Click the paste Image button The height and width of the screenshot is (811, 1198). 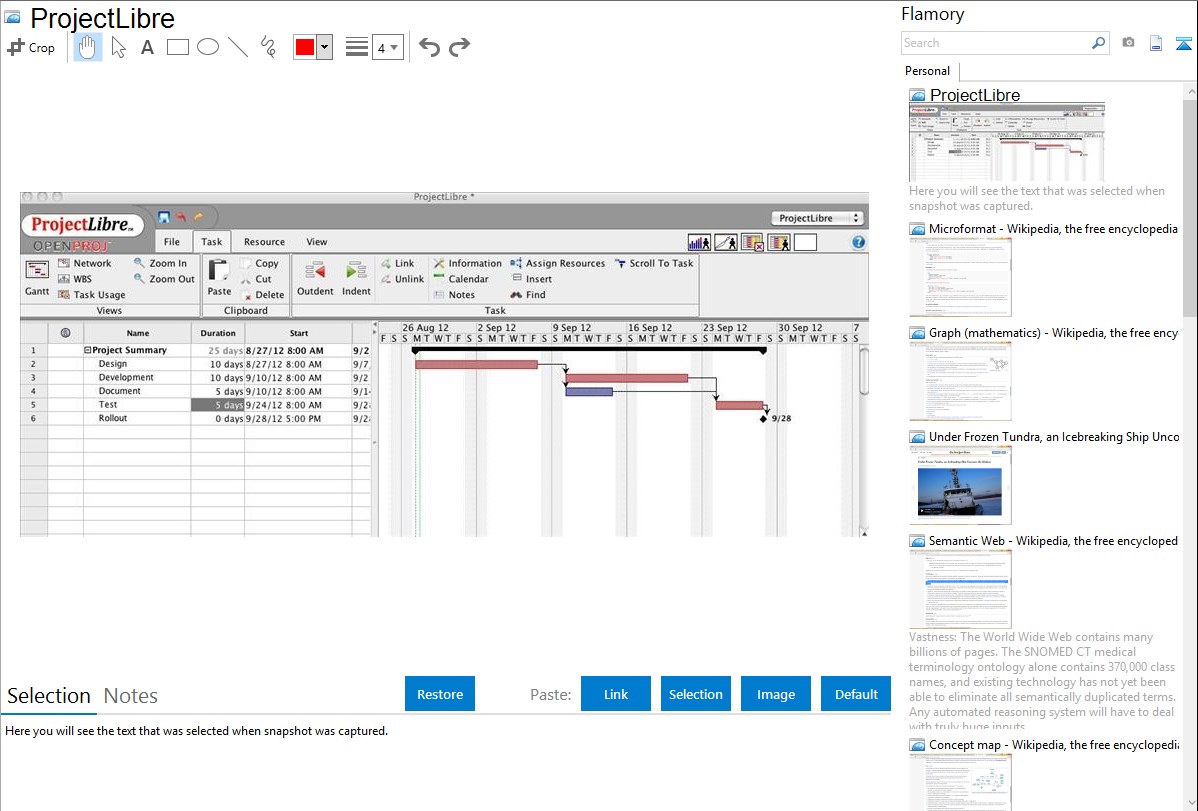pos(775,694)
